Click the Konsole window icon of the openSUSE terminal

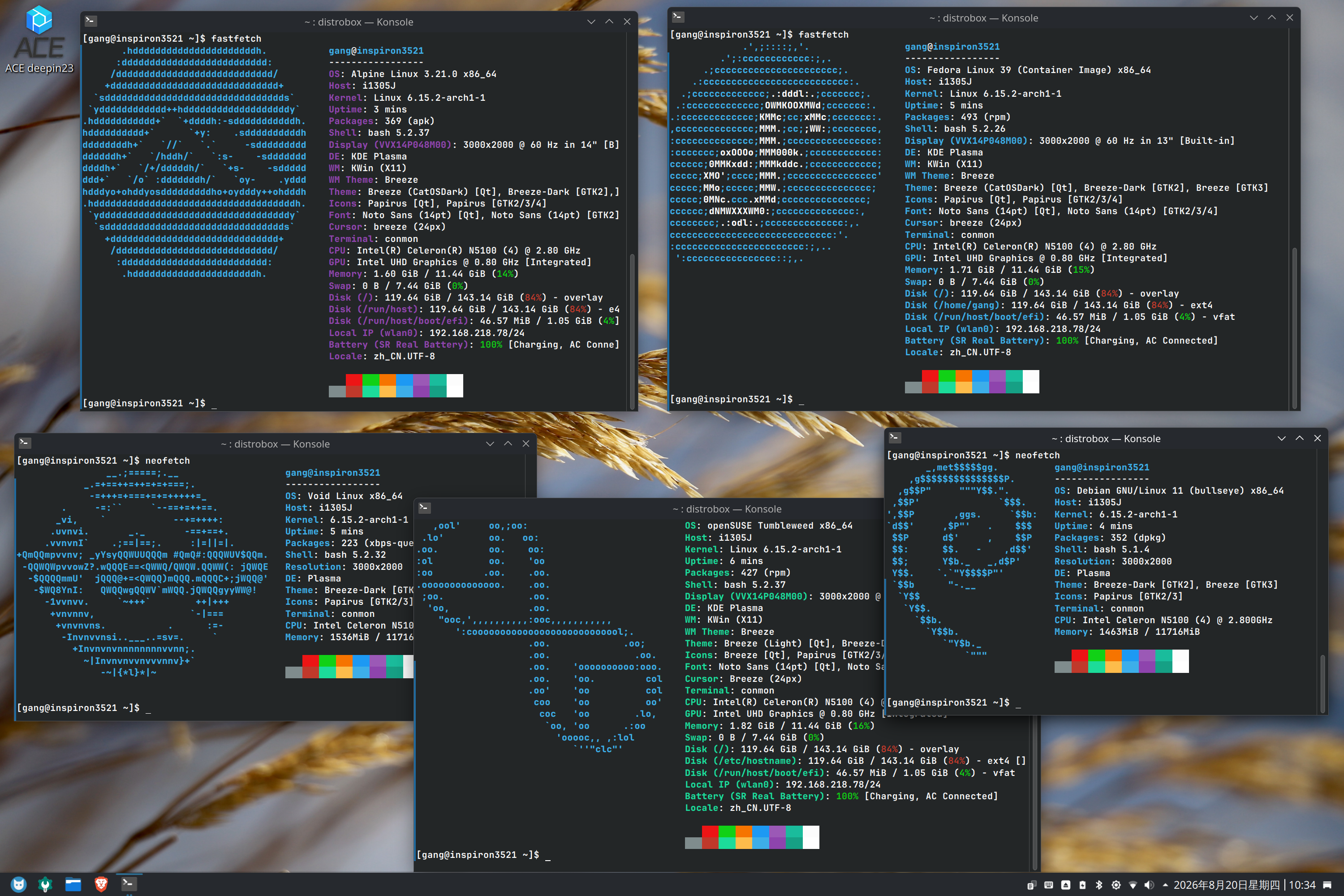coord(424,508)
